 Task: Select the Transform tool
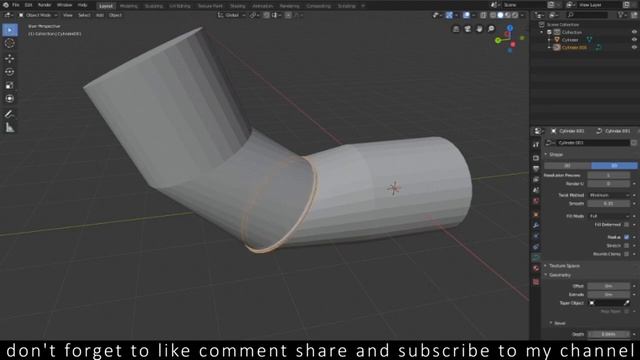coord(10,99)
